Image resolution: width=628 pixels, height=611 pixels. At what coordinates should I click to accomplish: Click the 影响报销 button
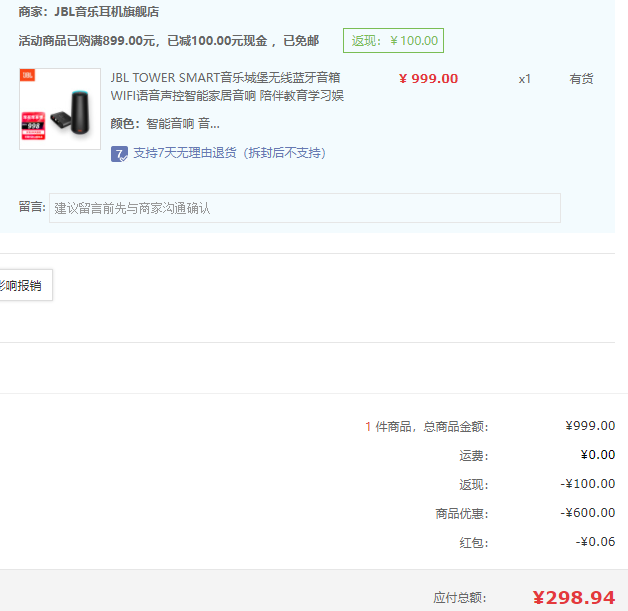point(26,285)
